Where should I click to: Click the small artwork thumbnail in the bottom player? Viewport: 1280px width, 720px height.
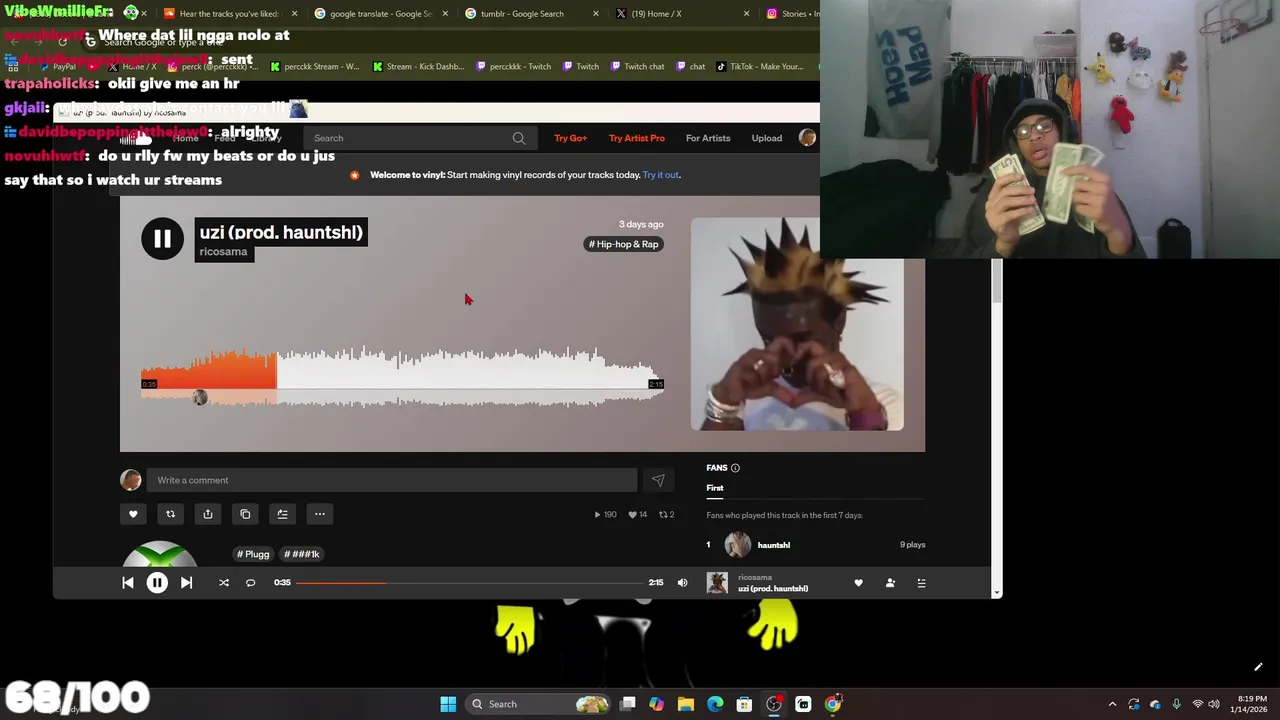coord(717,583)
